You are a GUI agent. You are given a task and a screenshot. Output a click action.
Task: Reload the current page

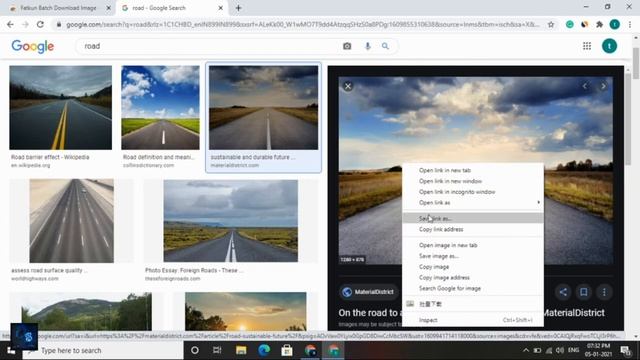40,24
